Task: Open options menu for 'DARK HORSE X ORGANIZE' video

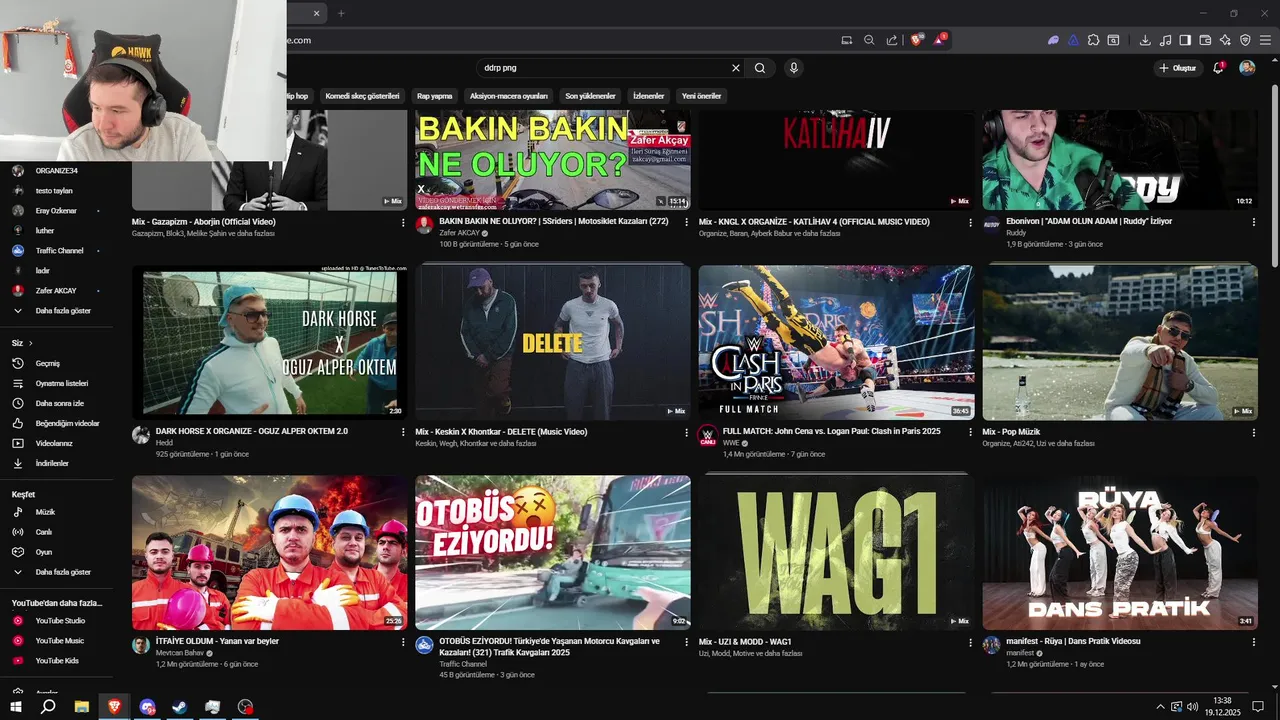Action: 403,432
